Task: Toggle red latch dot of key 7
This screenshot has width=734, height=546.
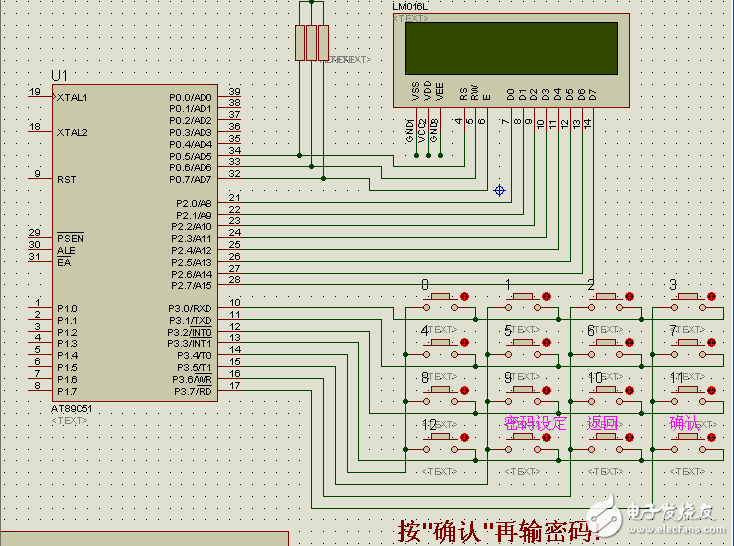Action: tap(712, 343)
